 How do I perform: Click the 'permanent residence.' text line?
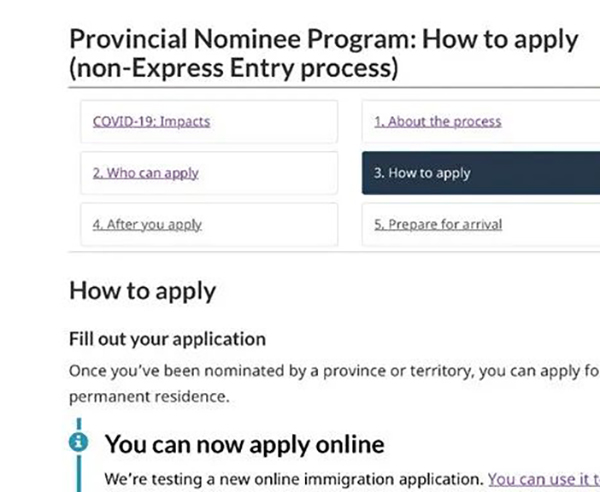click(149, 397)
